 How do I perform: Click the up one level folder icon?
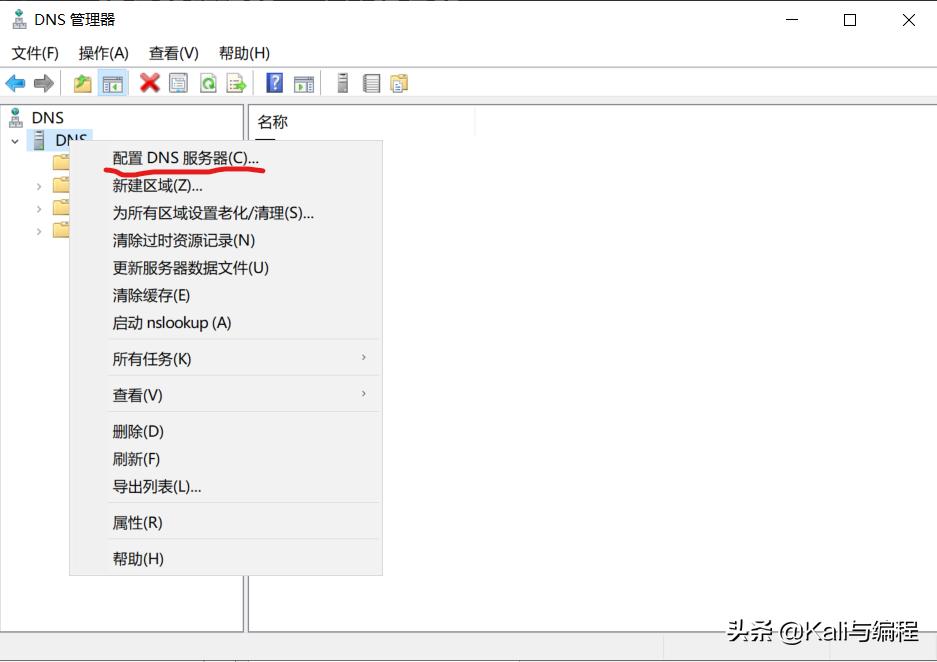click(x=82, y=83)
